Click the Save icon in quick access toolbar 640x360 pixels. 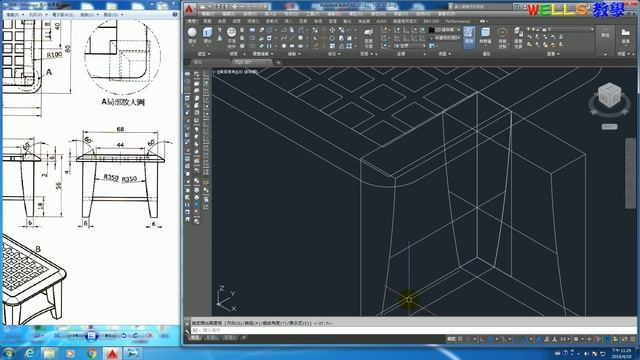coord(219,7)
